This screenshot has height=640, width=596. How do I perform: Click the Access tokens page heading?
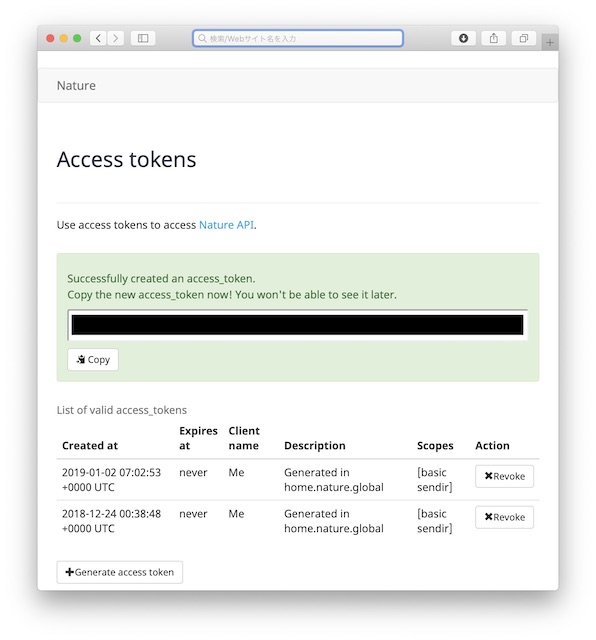[x=127, y=159]
